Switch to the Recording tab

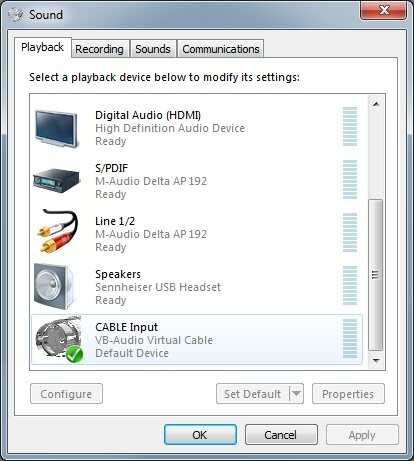click(x=99, y=49)
